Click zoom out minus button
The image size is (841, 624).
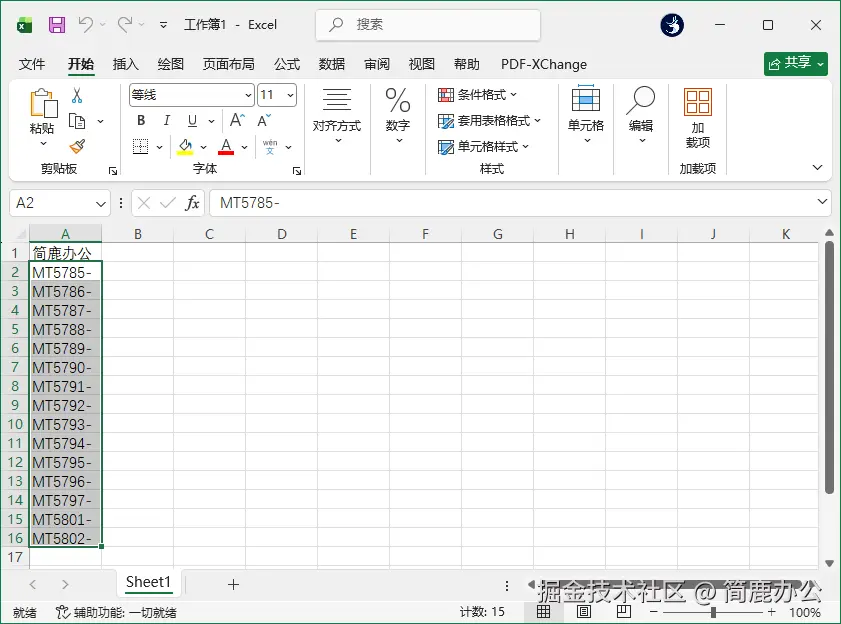[653, 612]
